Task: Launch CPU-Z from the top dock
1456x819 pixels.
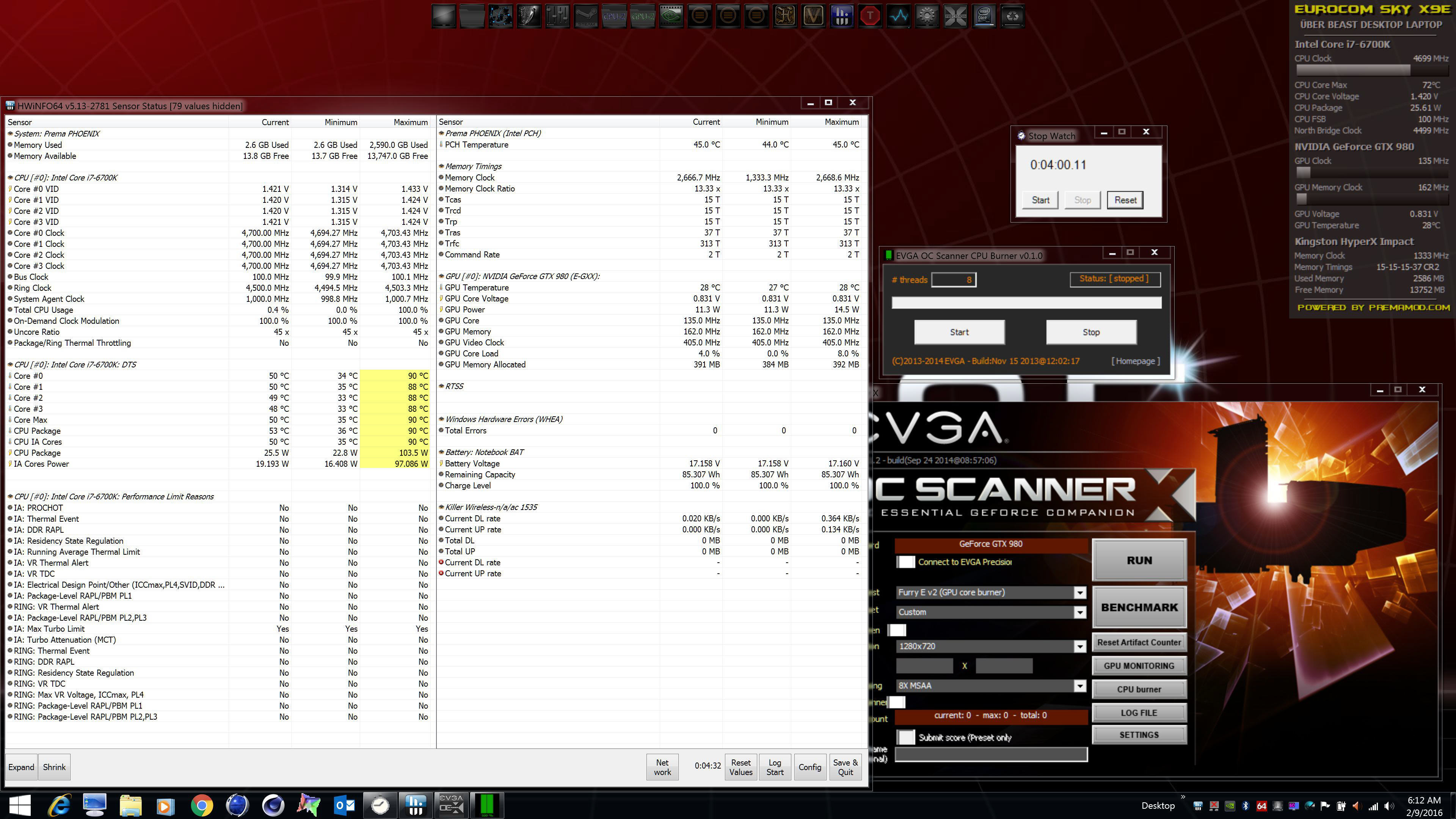Action: pos(614,16)
